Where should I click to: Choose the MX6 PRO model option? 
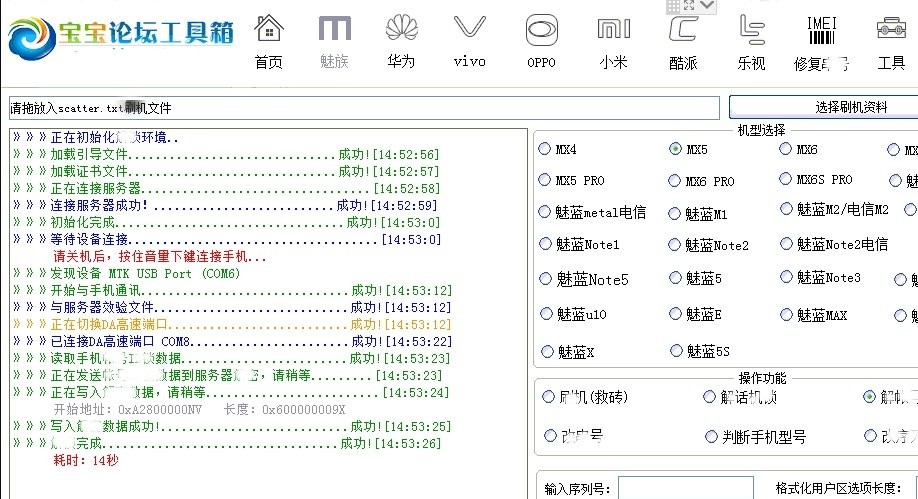pos(676,181)
